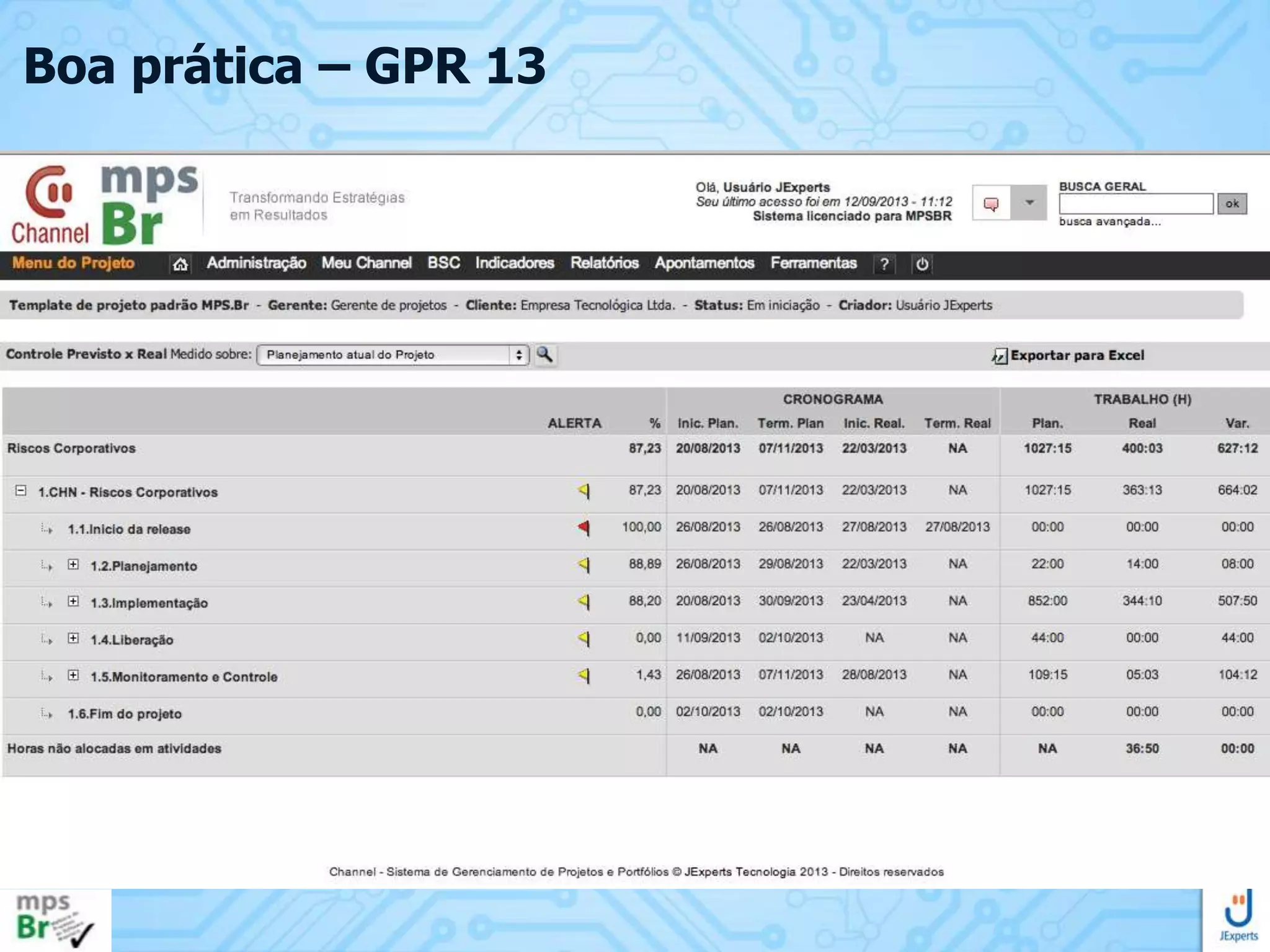The image size is (1270, 952).
Task: Click the Inic. Real. column header
Action: click(874, 423)
